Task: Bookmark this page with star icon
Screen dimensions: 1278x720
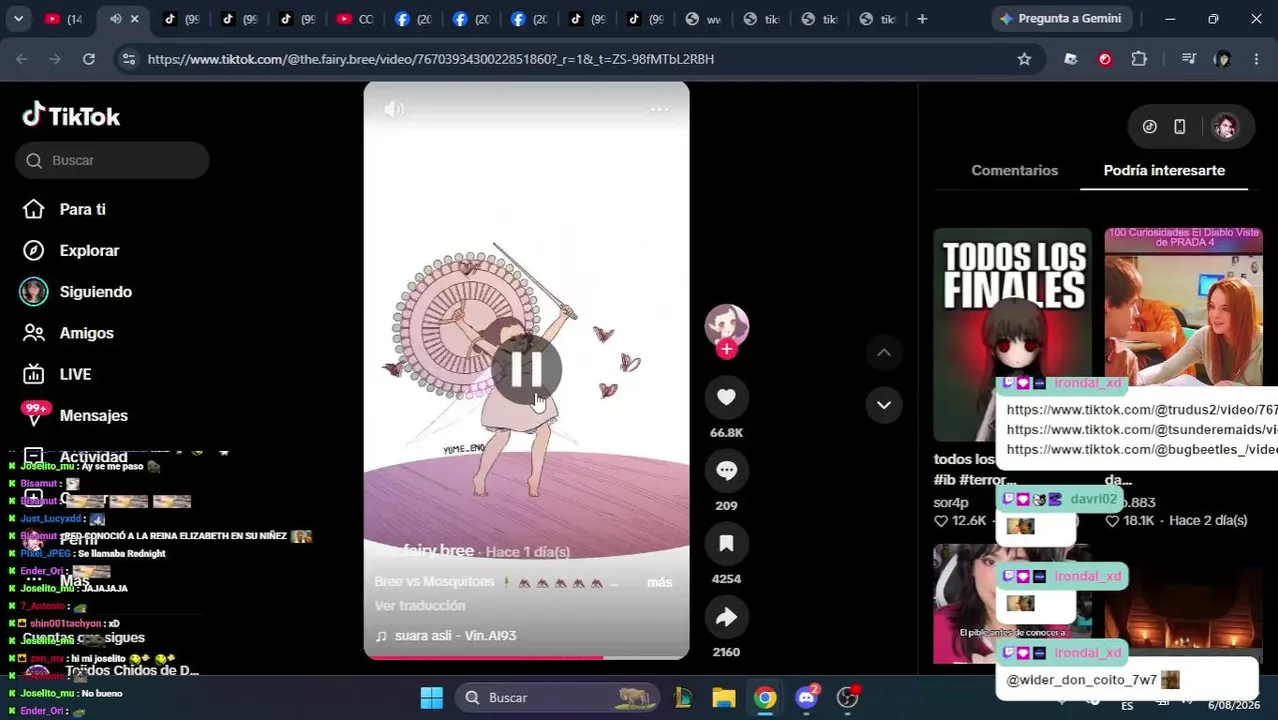Action: (1024, 59)
